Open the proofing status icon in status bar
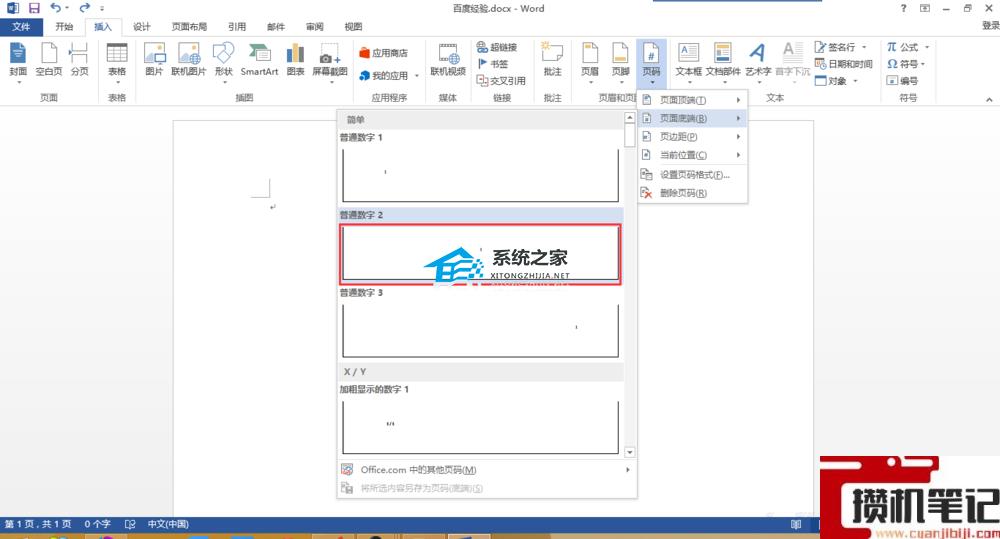 click(x=130, y=524)
